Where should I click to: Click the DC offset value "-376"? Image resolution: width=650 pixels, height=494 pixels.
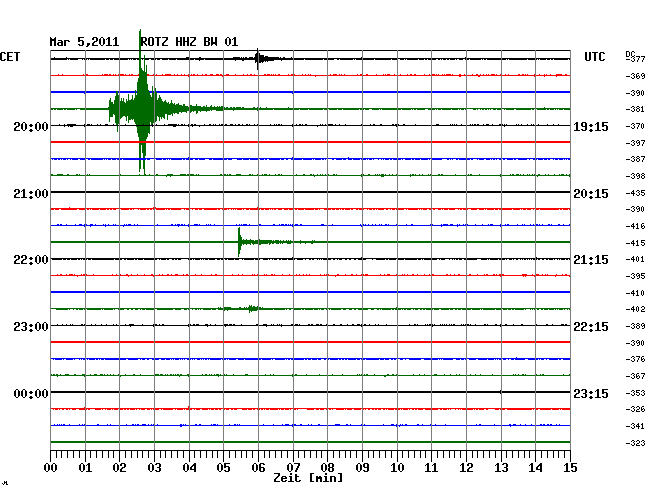(635, 359)
